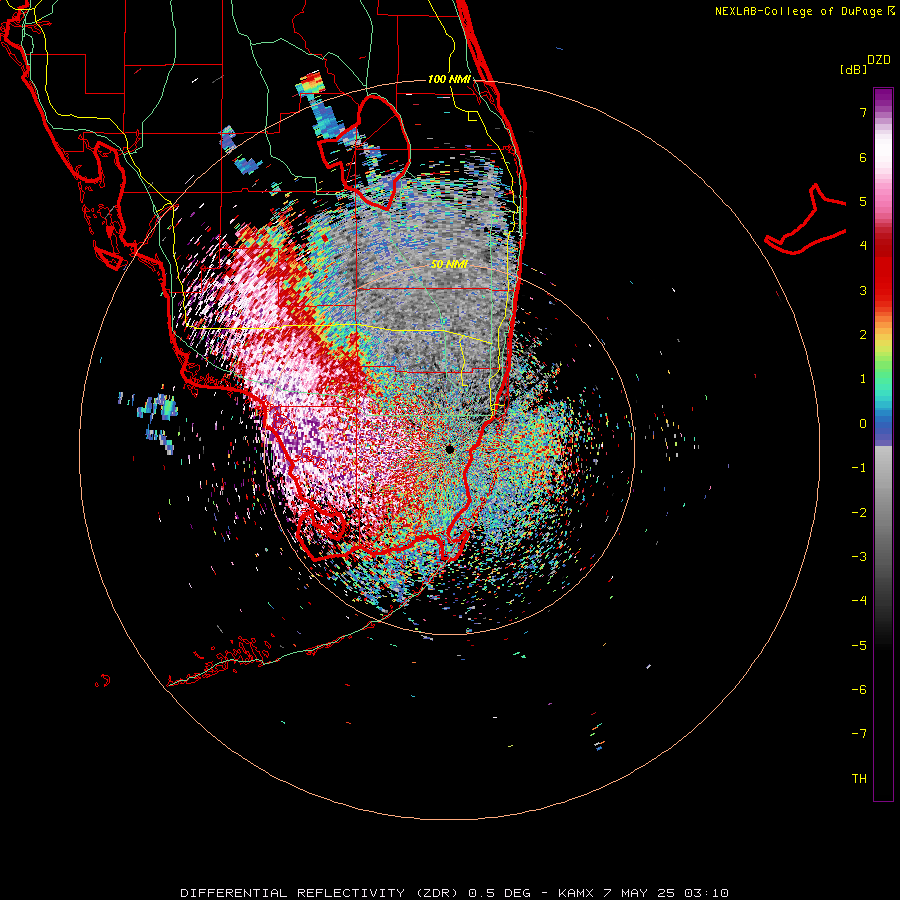
Task: Pick the purple top segment of color bar
Action: pos(883,99)
